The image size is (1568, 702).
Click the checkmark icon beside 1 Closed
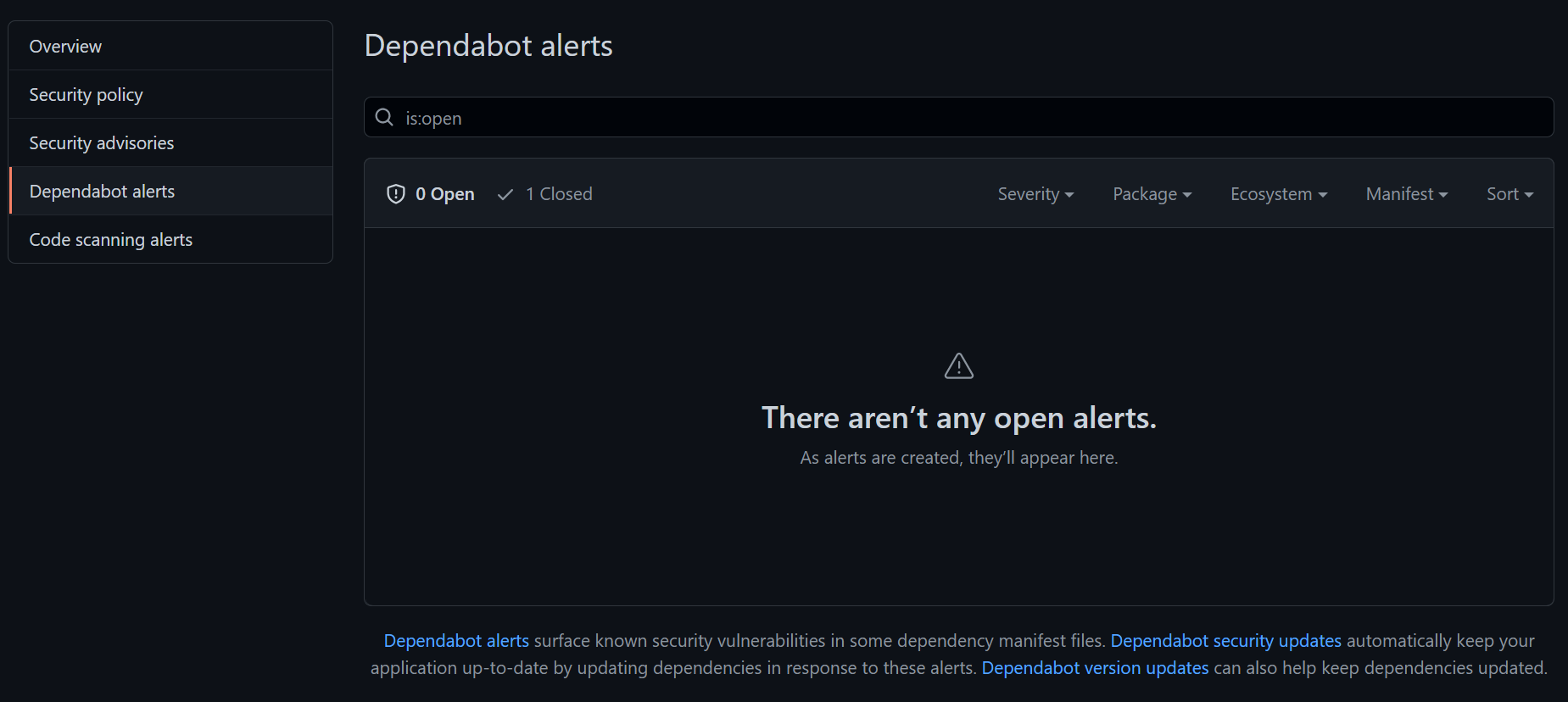505,194
